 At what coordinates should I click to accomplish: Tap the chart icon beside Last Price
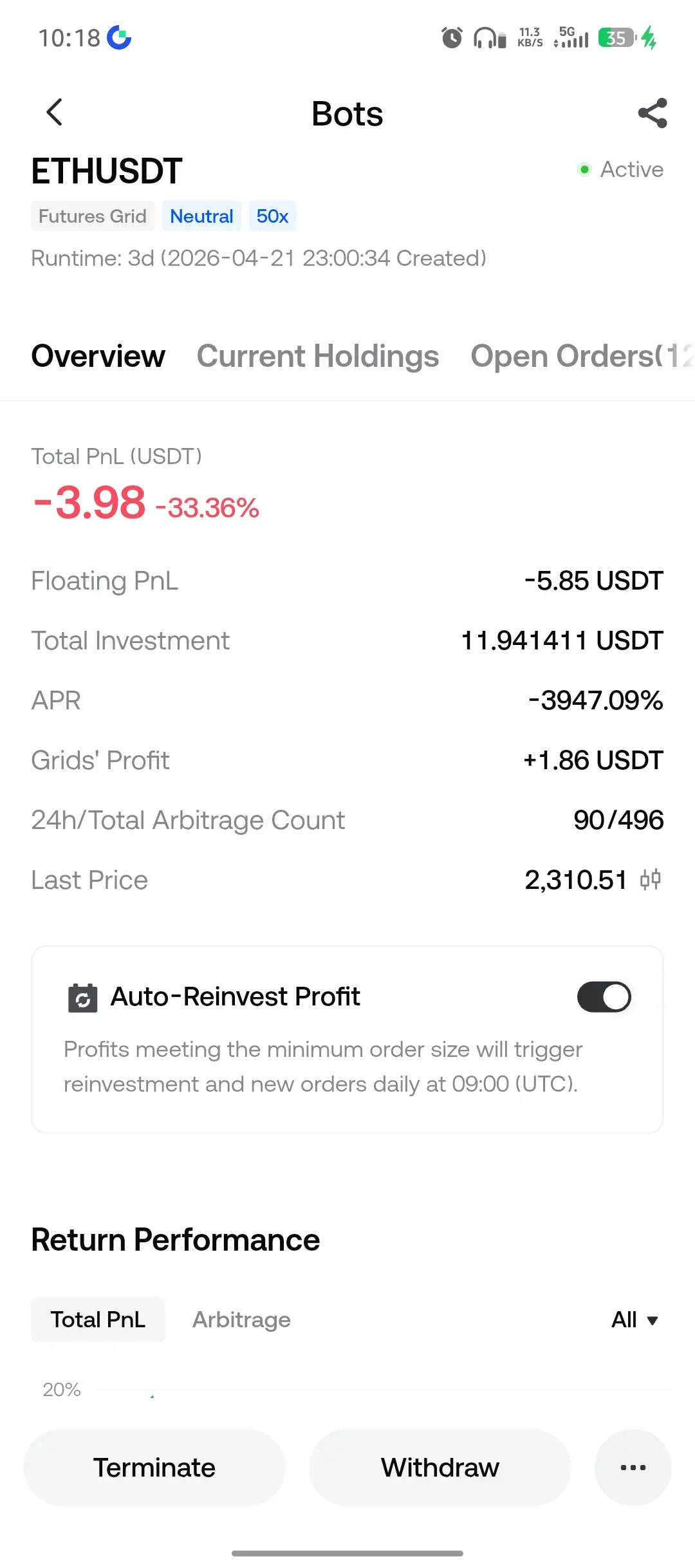pyautogui.click(x=651, y=879)
